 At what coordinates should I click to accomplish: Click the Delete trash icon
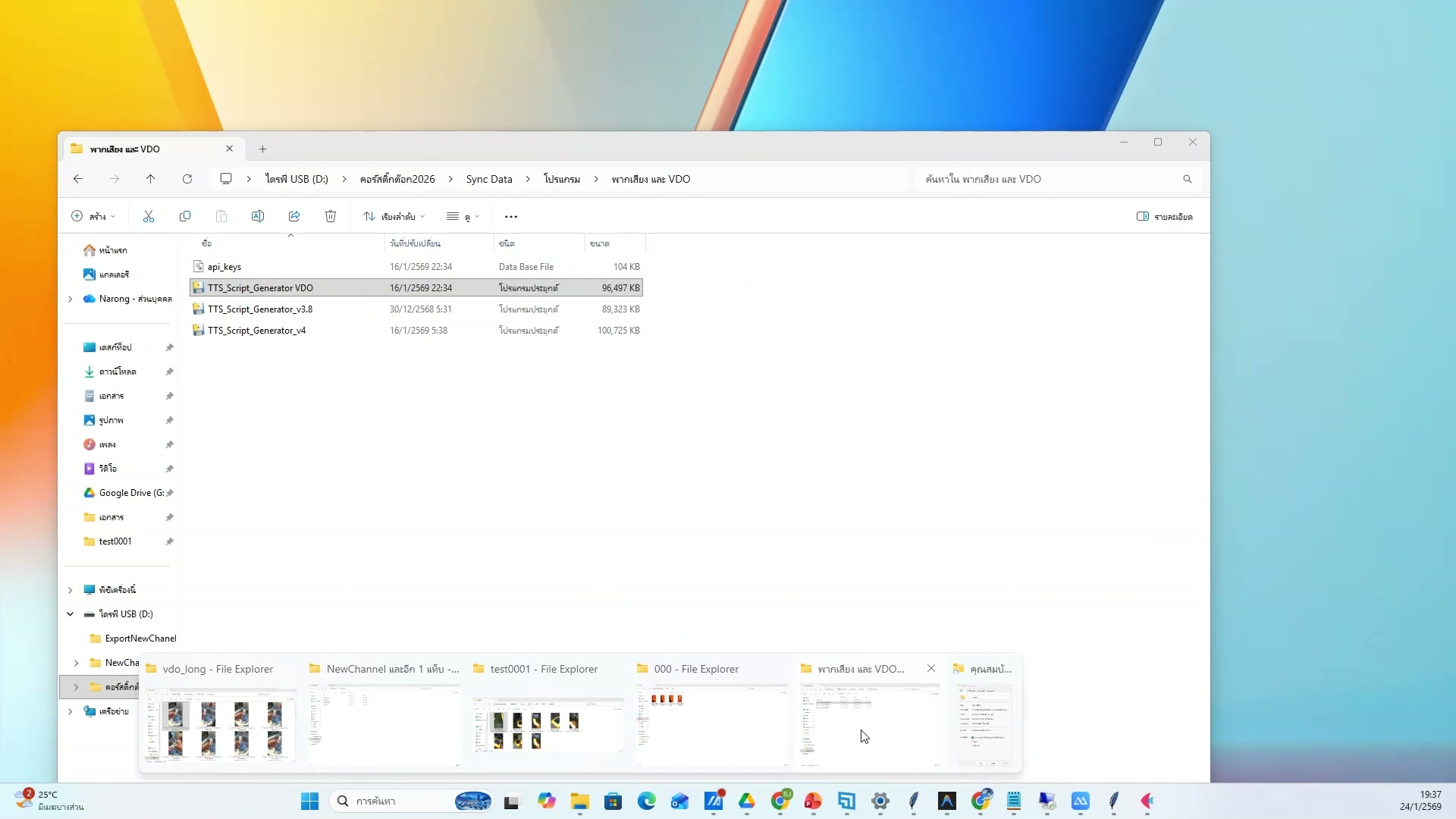pos(331,217)
